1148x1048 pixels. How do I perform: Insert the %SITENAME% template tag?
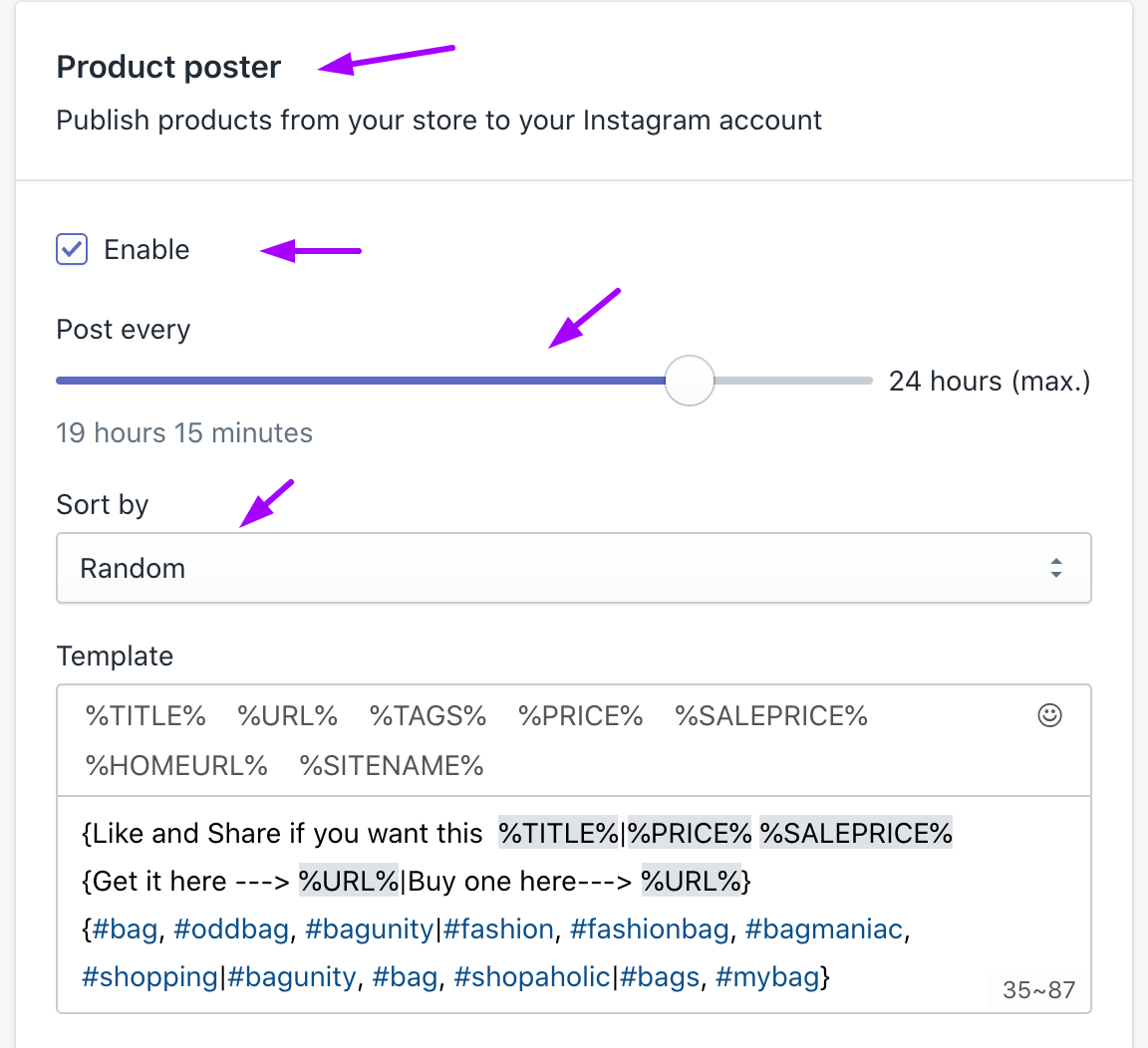pos(391,765)
